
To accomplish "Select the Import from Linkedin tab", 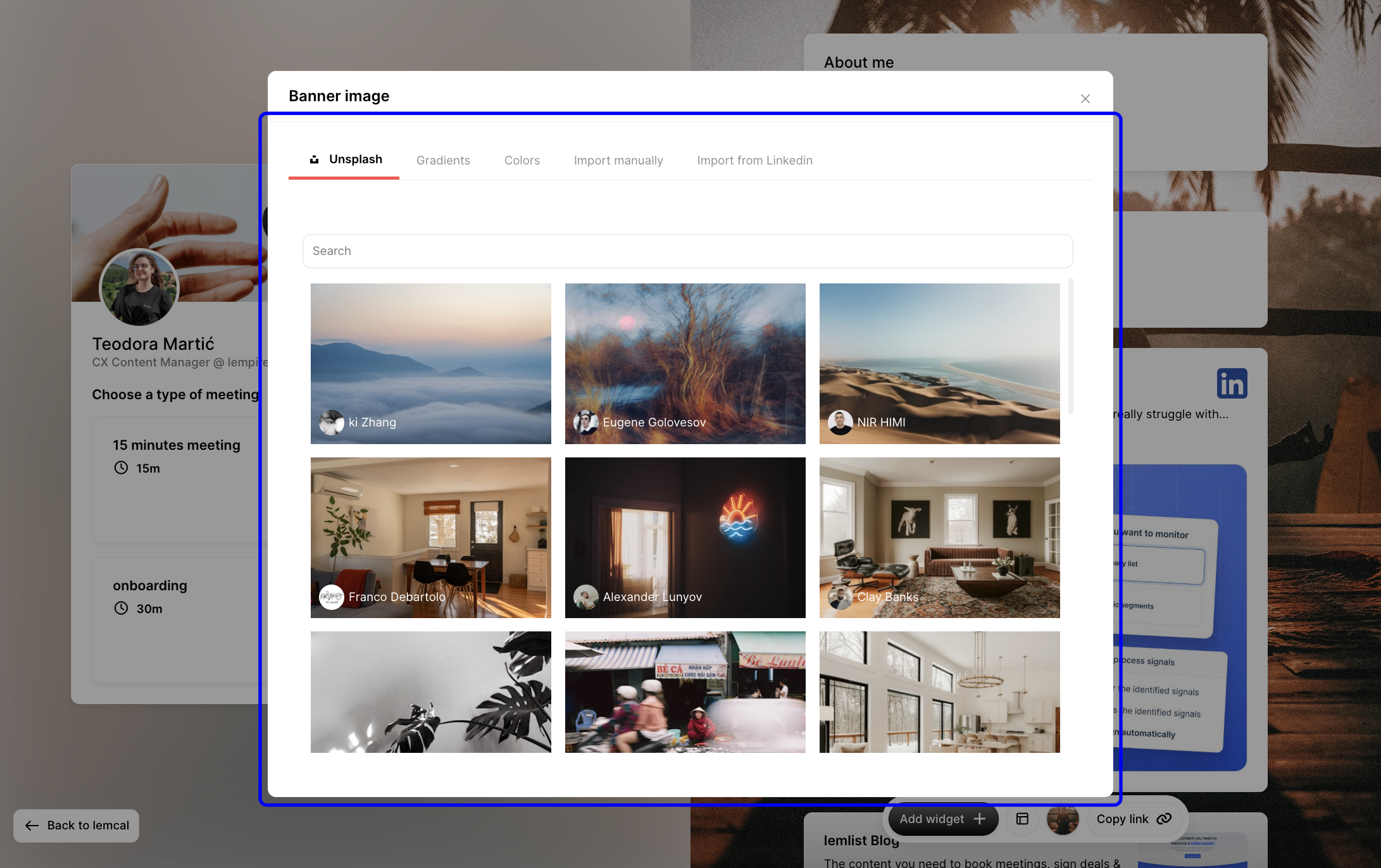I will point(754,160).
